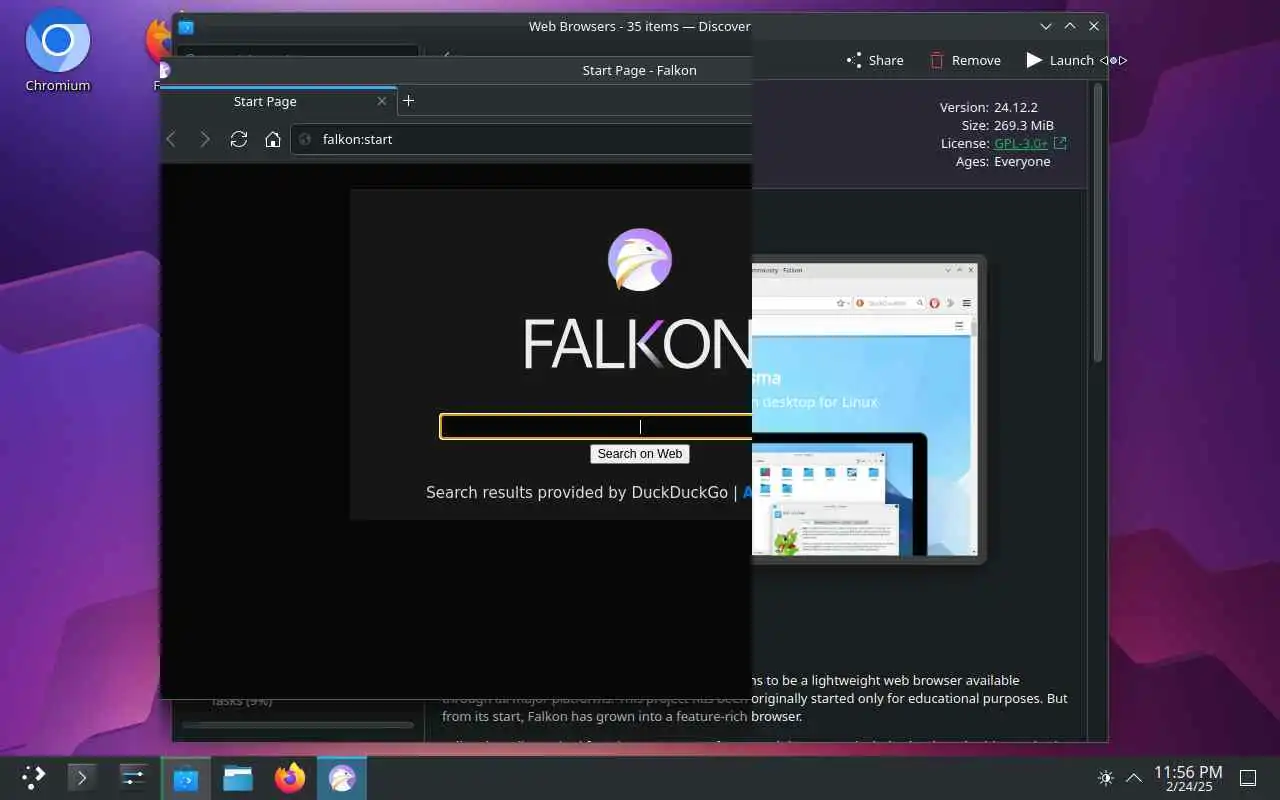Click the external link icon beside GPL-3.0+
This screenshot has width=1280, height=800.
pyautogui.click(x=1060, y=143)
